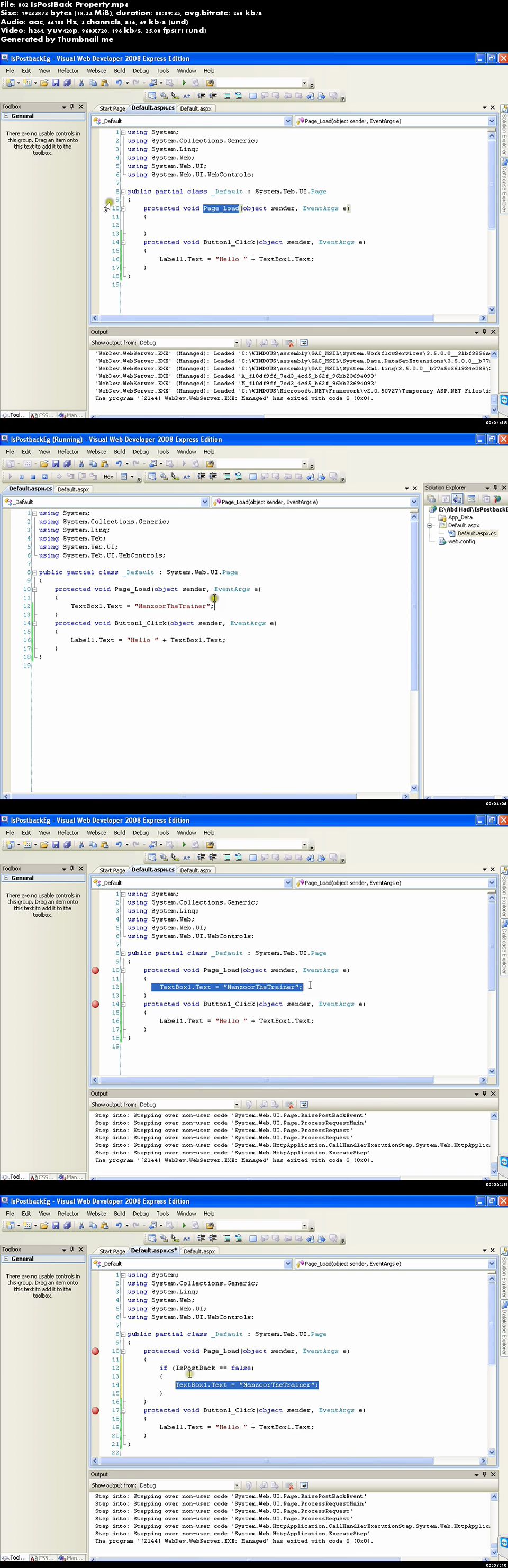Click Properties icon in Solution Explorer toolbar
Screen dimensions: 508x1568
432,498
